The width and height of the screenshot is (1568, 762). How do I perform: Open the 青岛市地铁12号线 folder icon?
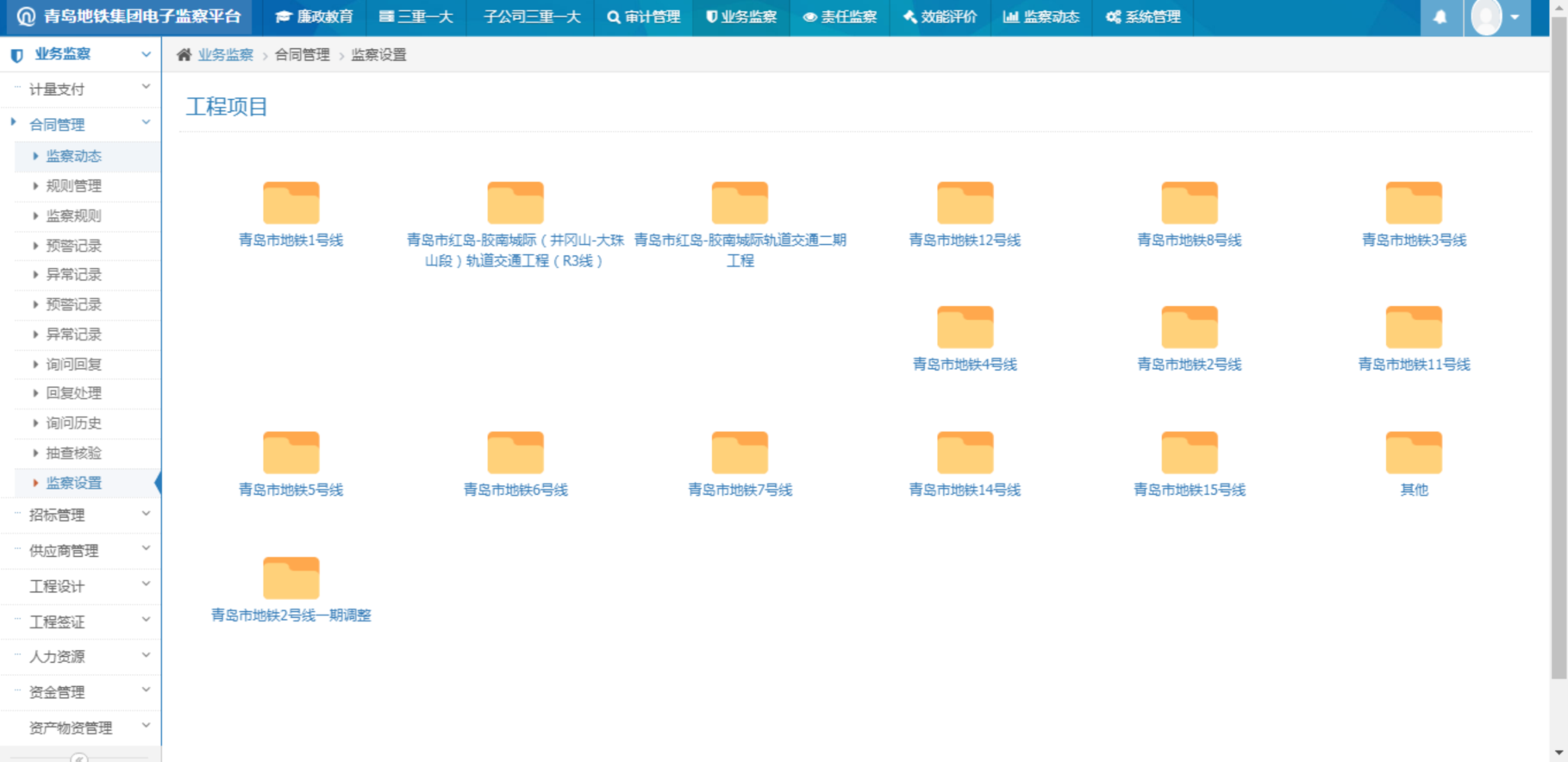(965, 203)
